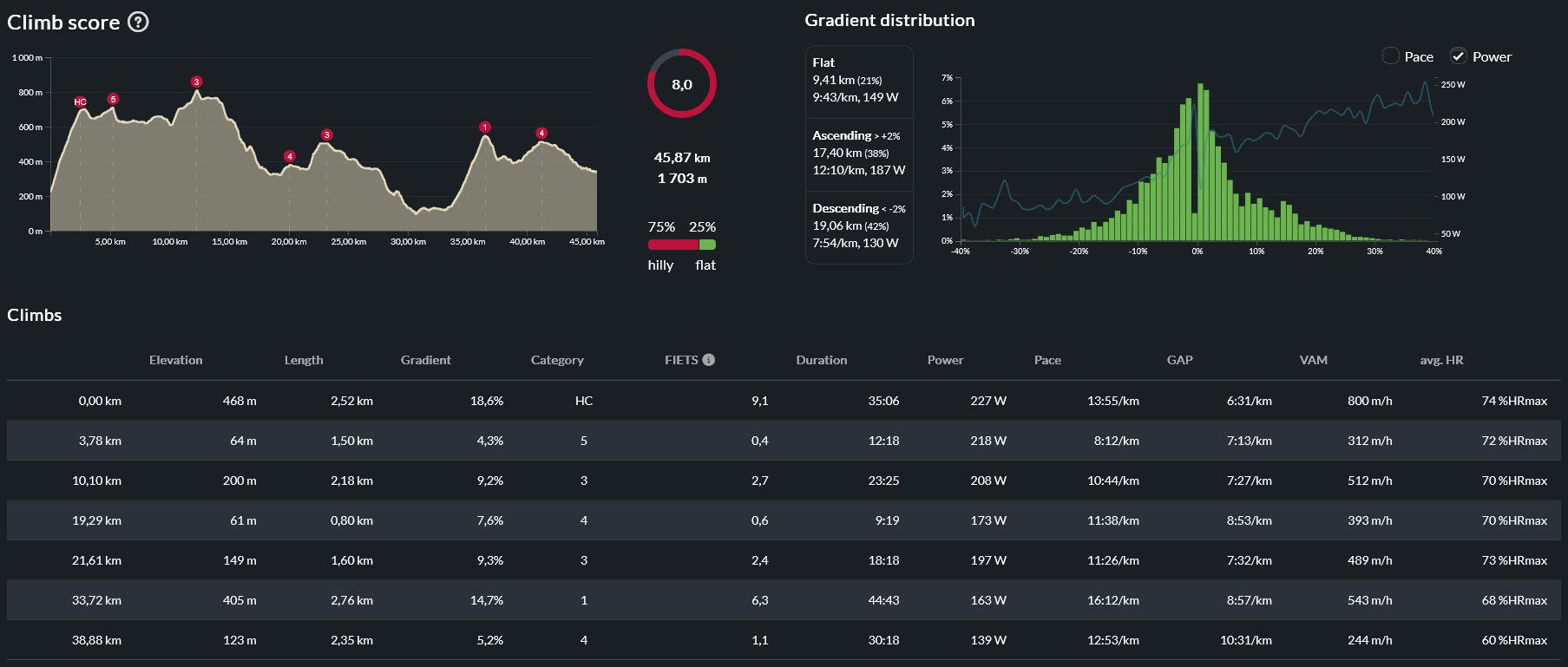The height and width of the screenshot is (667, 1568).
Task: Click the 16:12/km pace value
Action: pos(1113,600)
